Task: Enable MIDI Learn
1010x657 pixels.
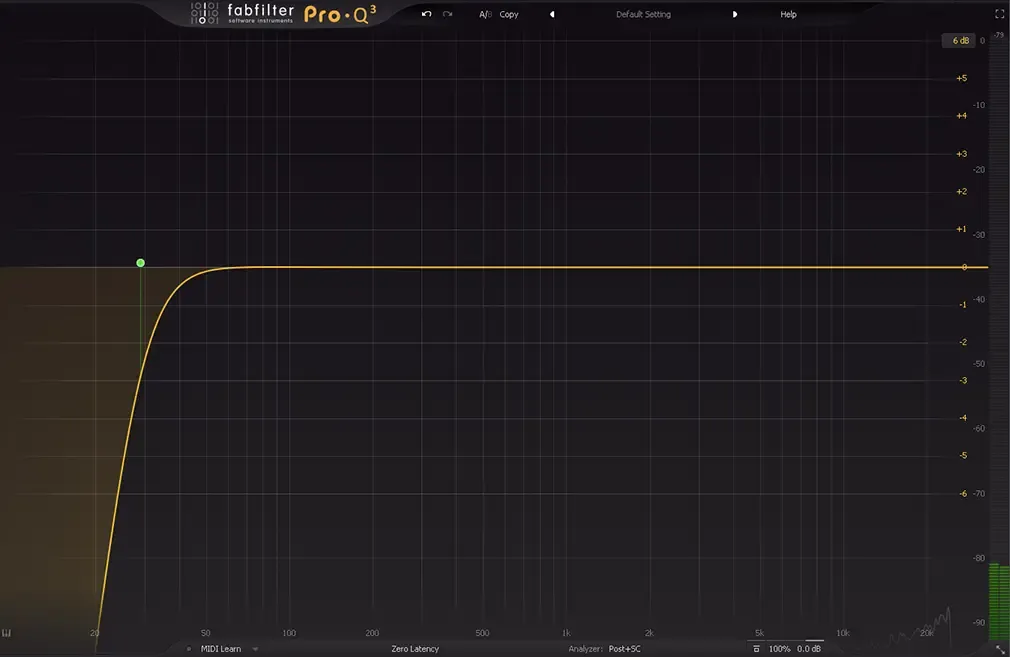Action: [x=221, y=649]
